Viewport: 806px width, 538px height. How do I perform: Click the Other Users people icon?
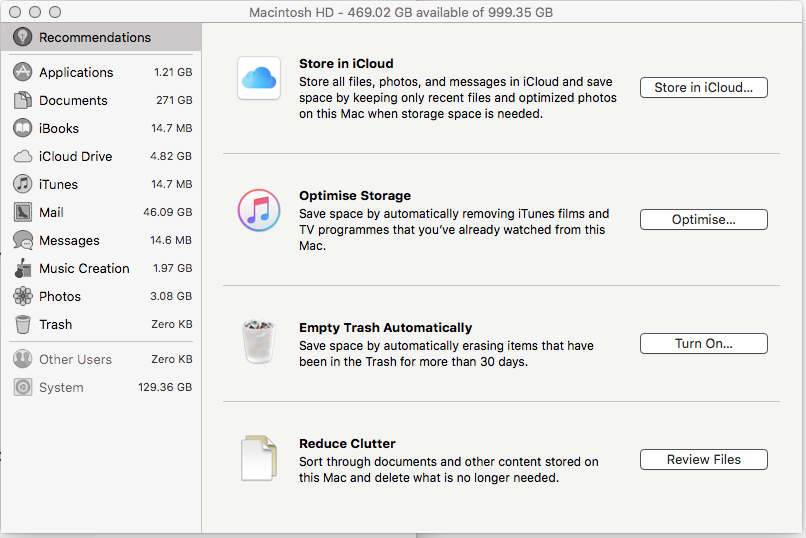click(x=23, y=359)
